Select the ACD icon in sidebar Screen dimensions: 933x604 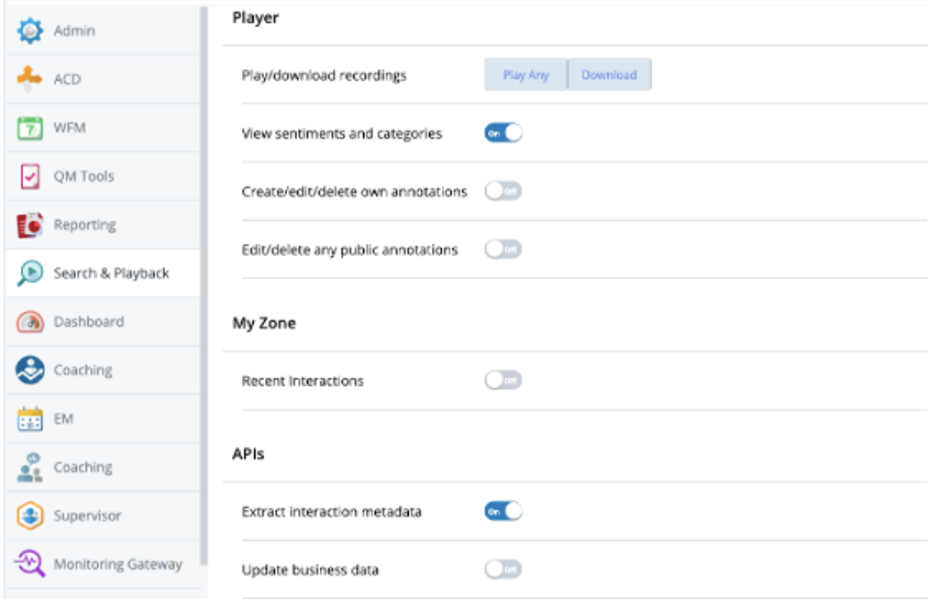(x=29, y=79)
